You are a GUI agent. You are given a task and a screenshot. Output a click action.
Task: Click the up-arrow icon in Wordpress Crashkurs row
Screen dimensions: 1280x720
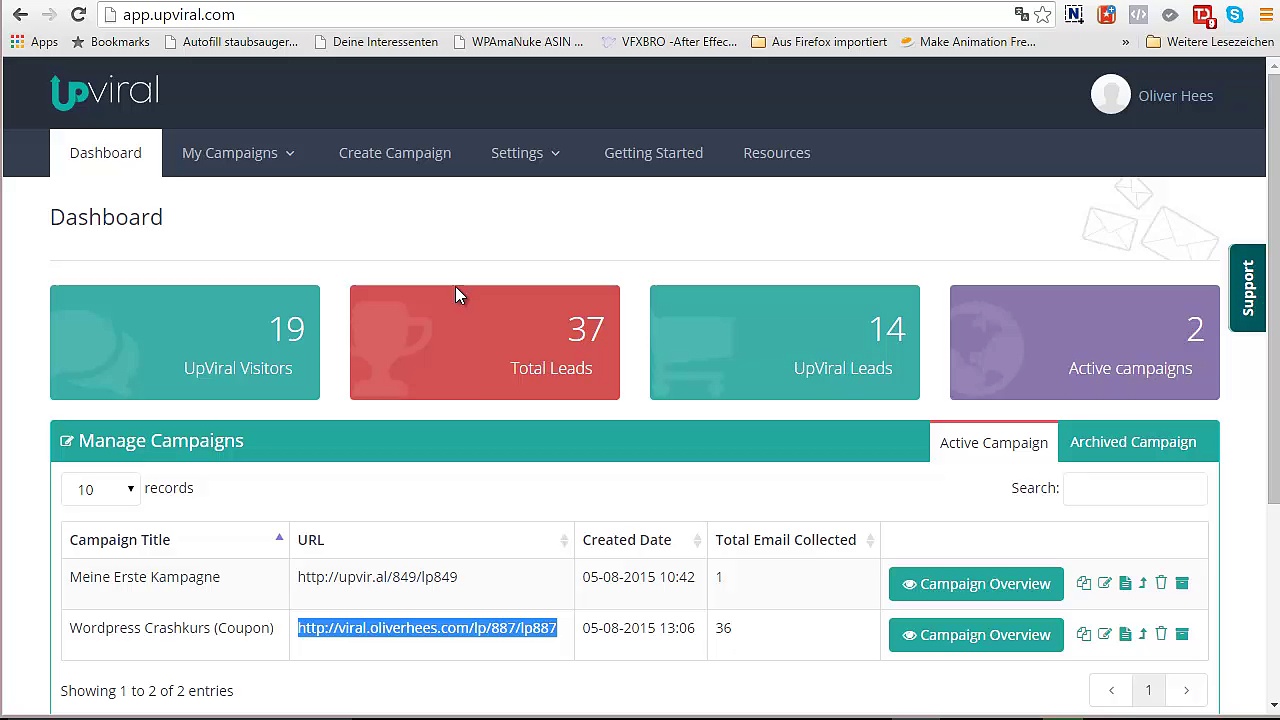pos(1143,634)
